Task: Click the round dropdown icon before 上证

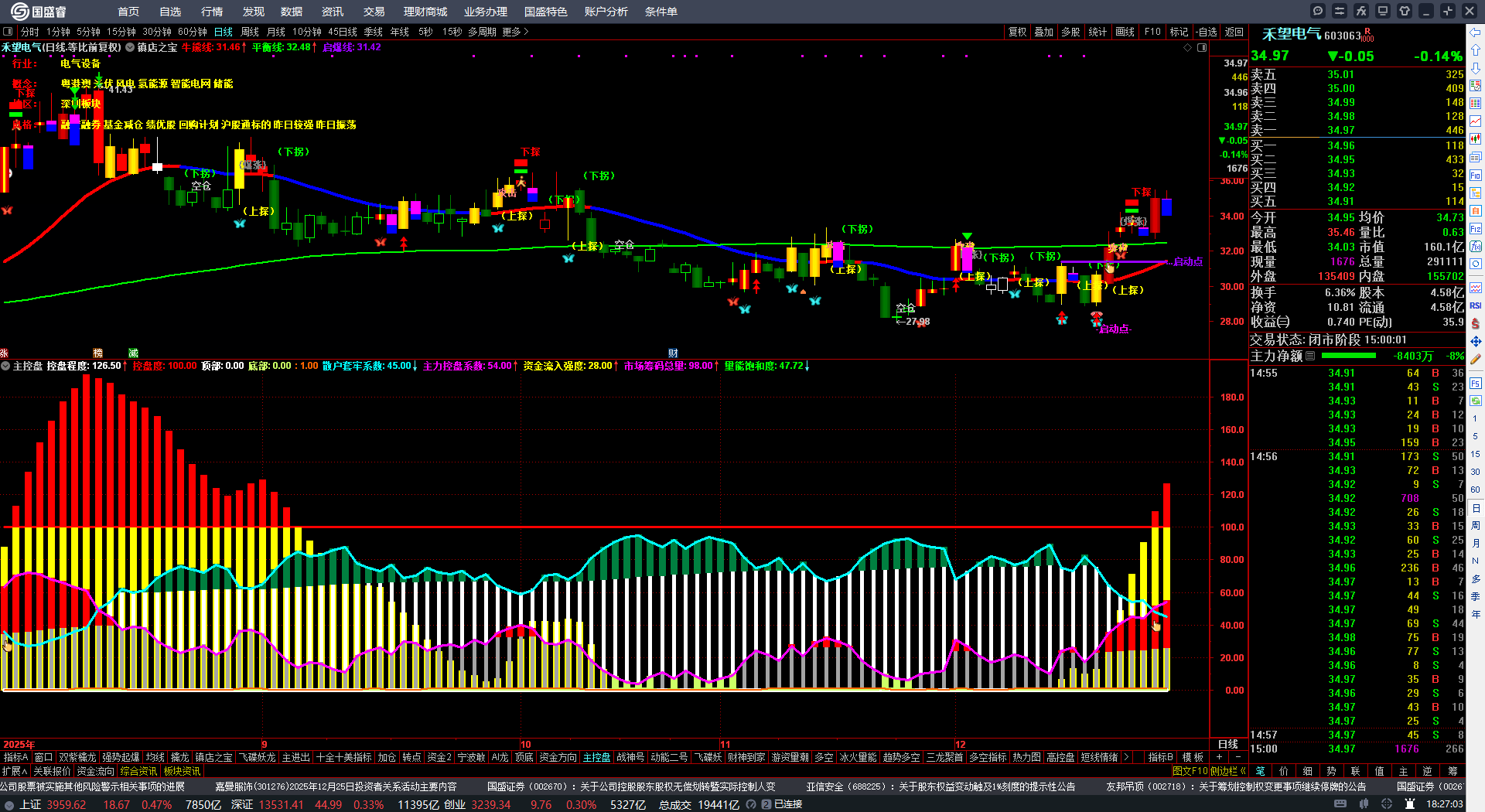Action: (9, 804)
